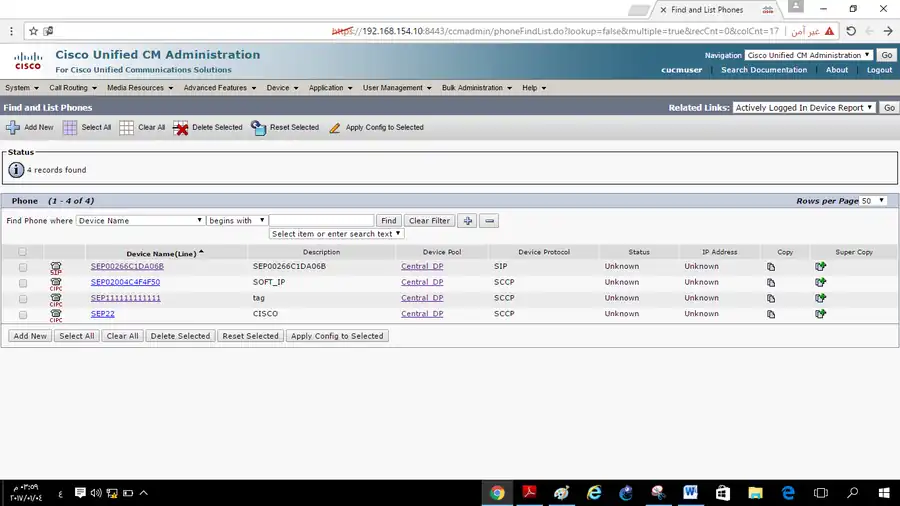
Task: Super Copy the SEP02004C4F4F50 phone
Action: pyautogui.click(x=820, y=282)
